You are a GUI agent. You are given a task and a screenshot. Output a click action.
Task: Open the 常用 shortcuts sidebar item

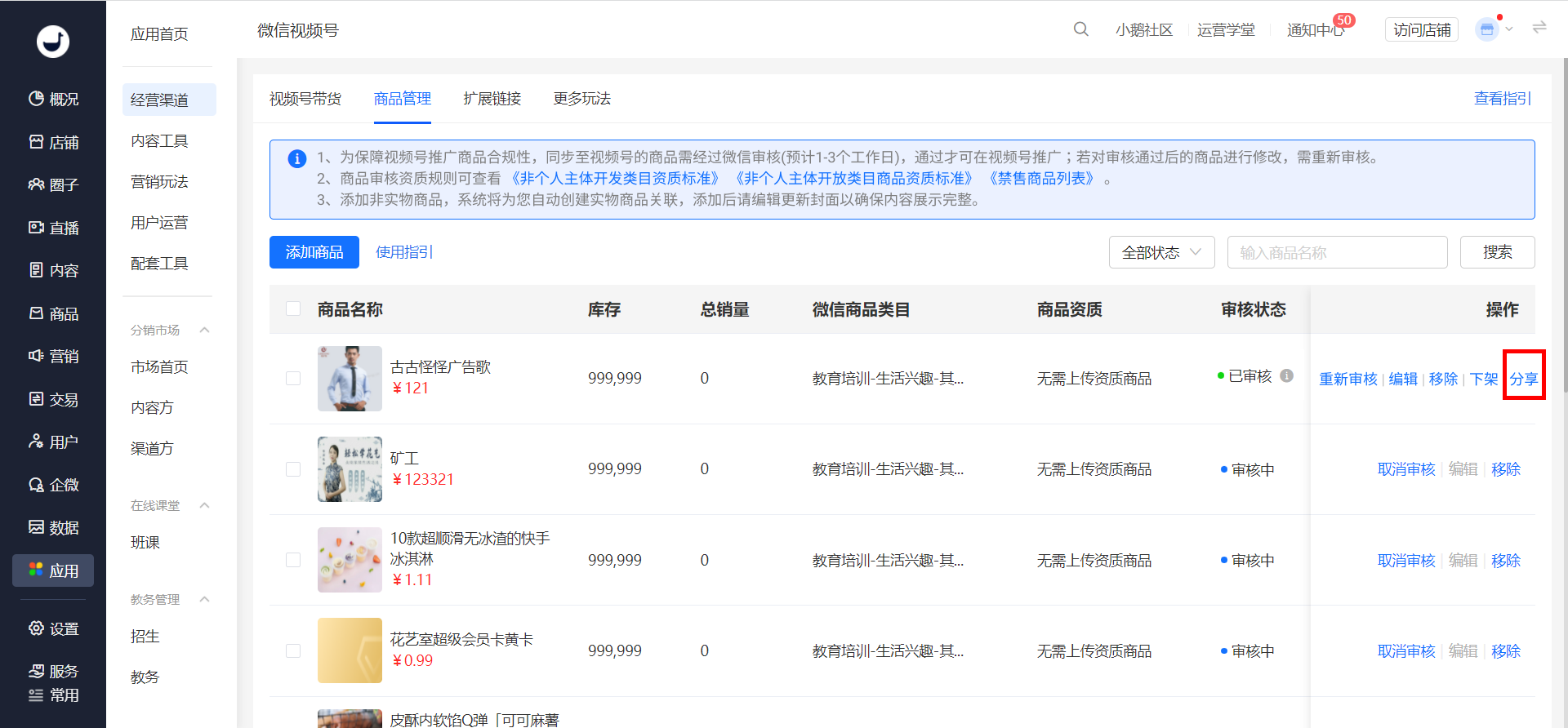[53, 695]
